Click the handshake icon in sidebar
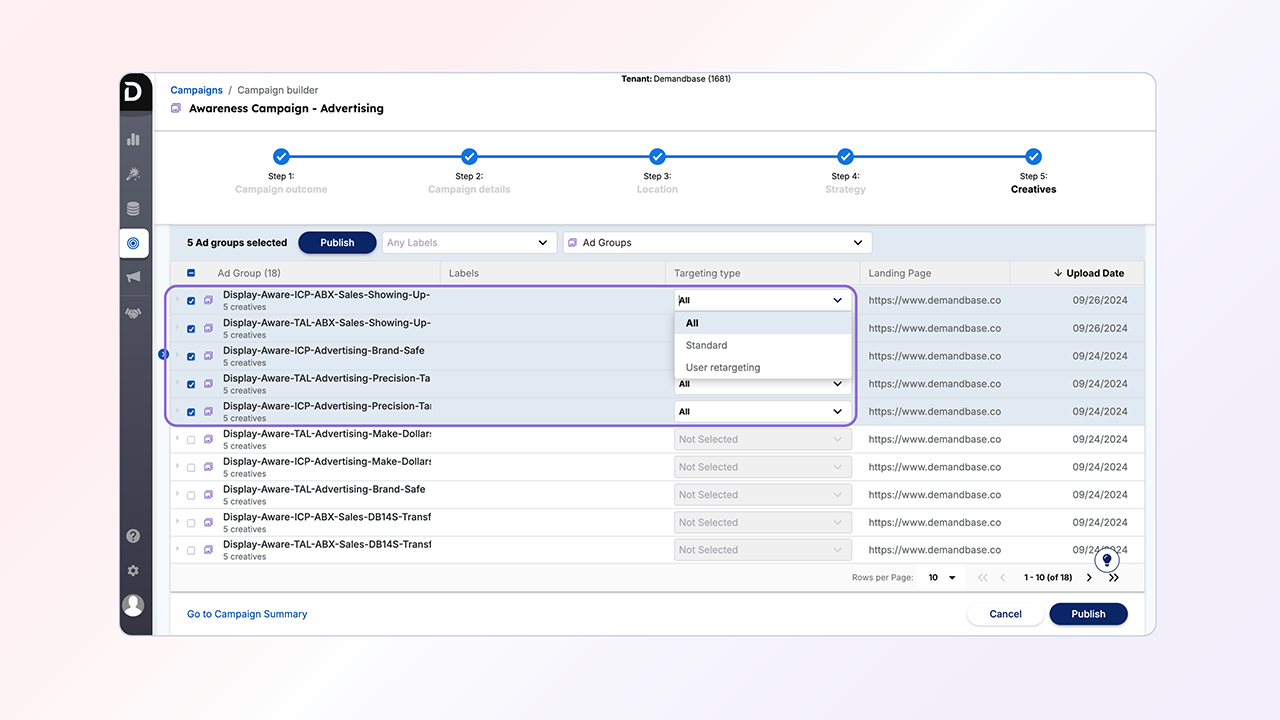1280x720 pixels. [133, 313]
